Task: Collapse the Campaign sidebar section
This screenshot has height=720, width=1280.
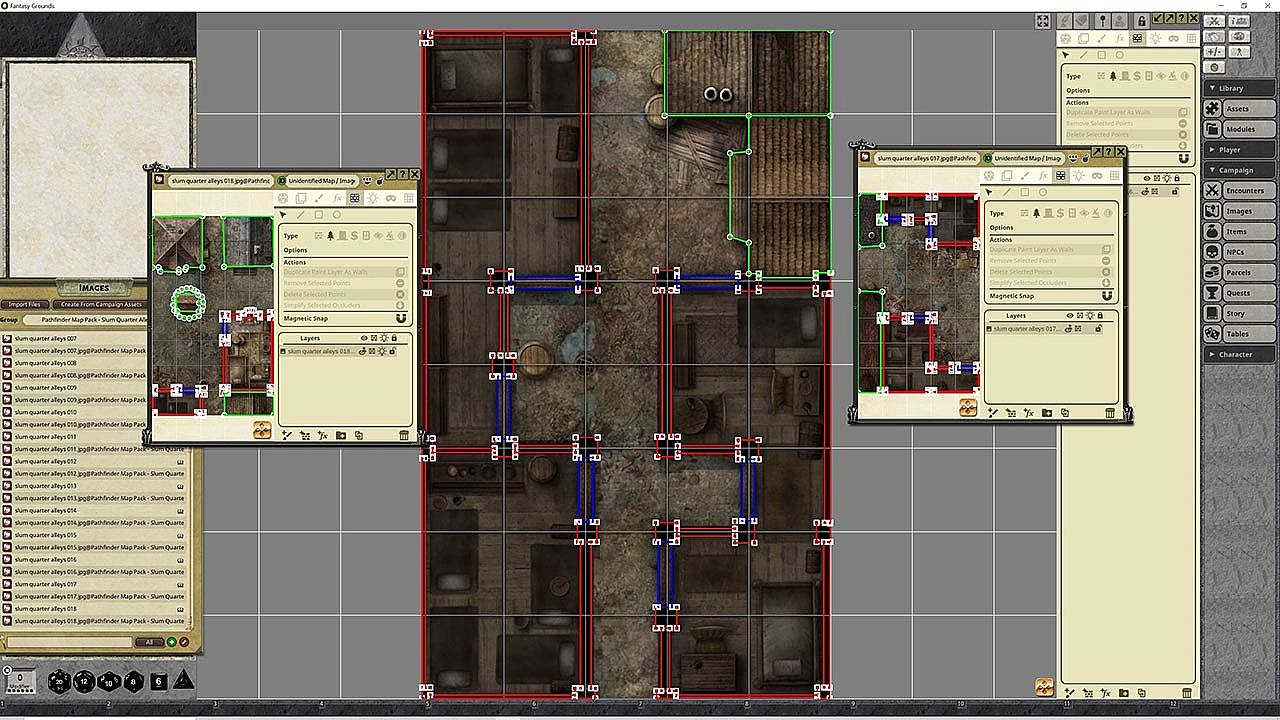Action: 1240,170
